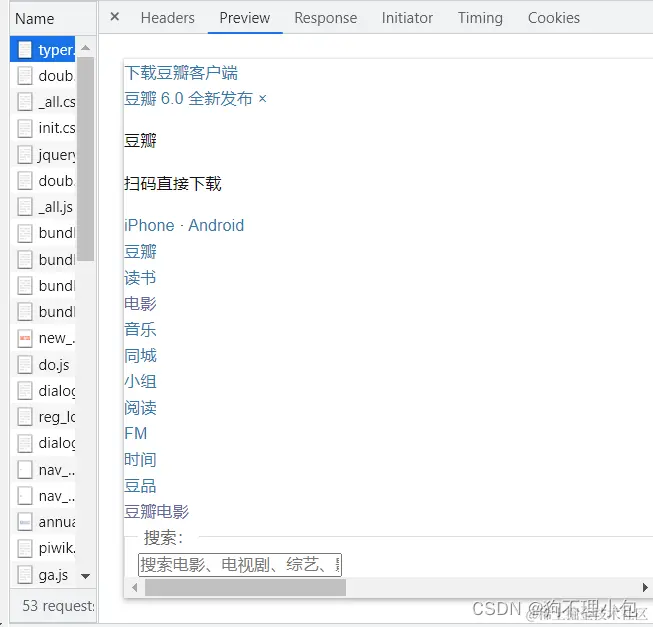Select the annua request row
Image resolution: width=653 pixels, height=627 pixels.
click(x=43, y=522)
